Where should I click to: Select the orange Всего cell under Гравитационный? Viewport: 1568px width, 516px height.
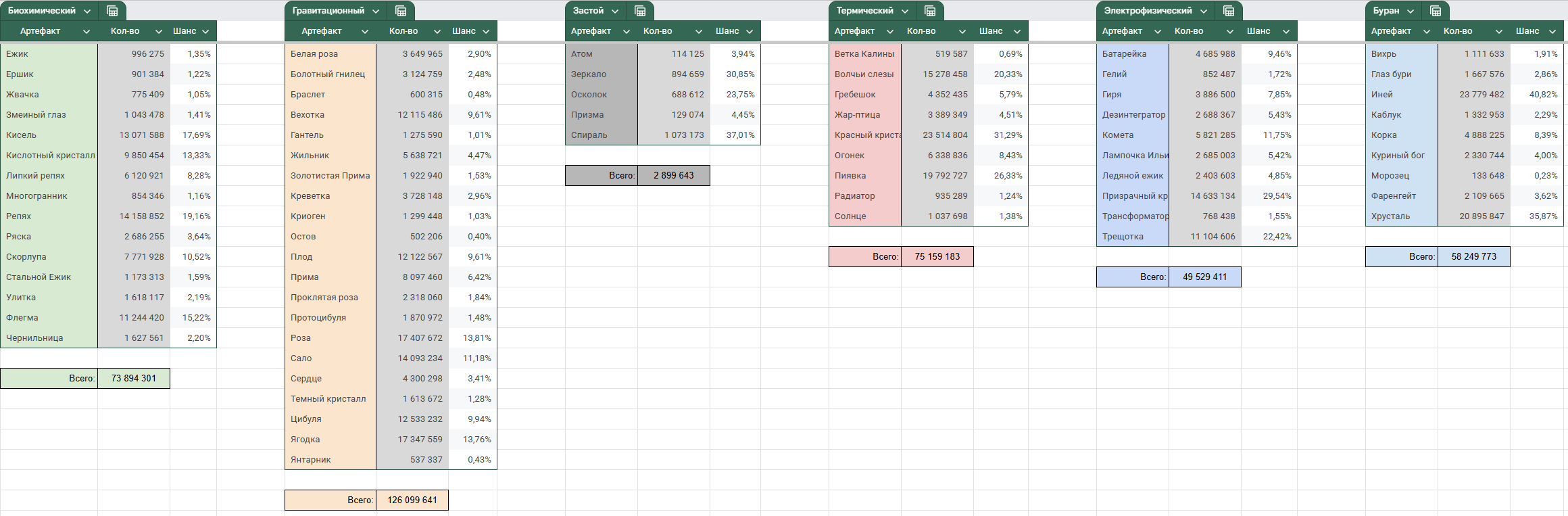pos(330,500)
